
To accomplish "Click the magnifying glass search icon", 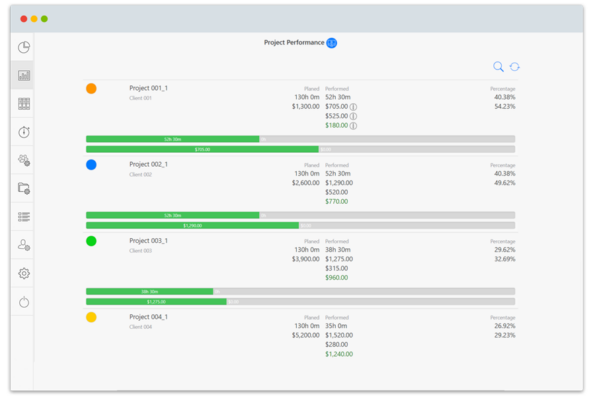I will [x=498, y=67].
